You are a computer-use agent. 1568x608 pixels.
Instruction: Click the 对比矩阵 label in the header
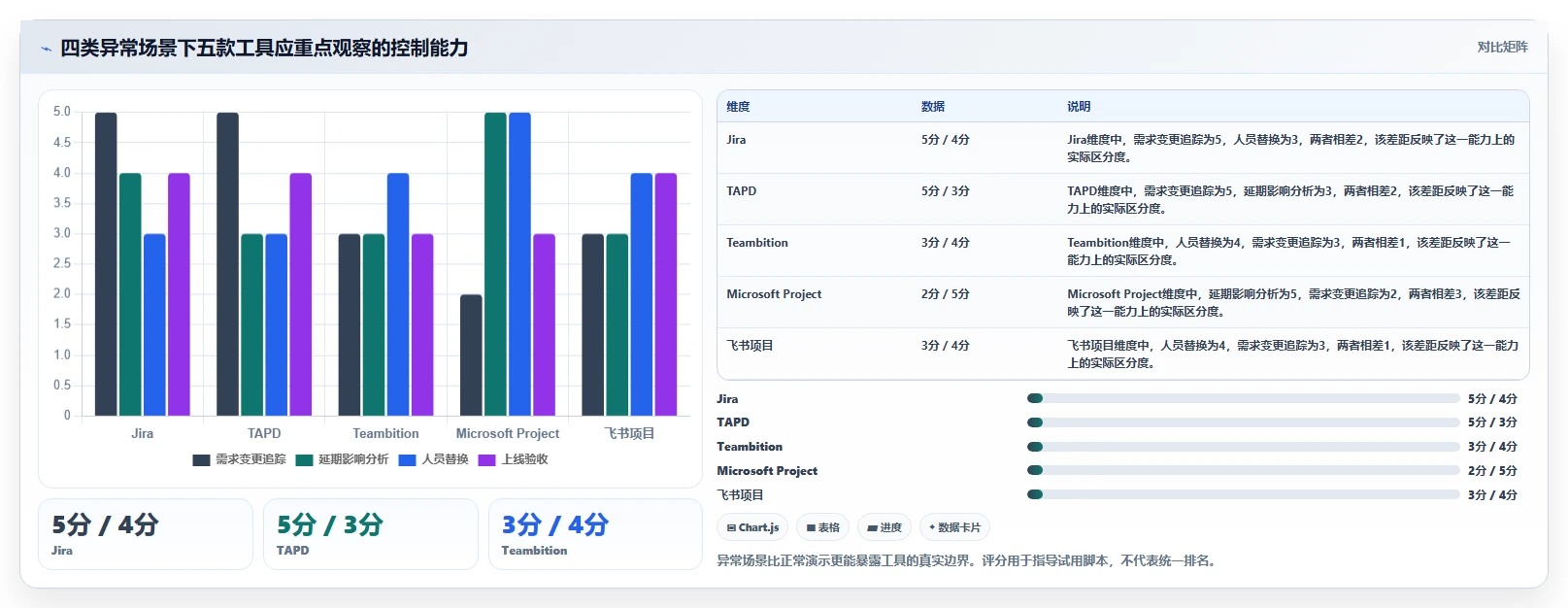click(1502, 47)
